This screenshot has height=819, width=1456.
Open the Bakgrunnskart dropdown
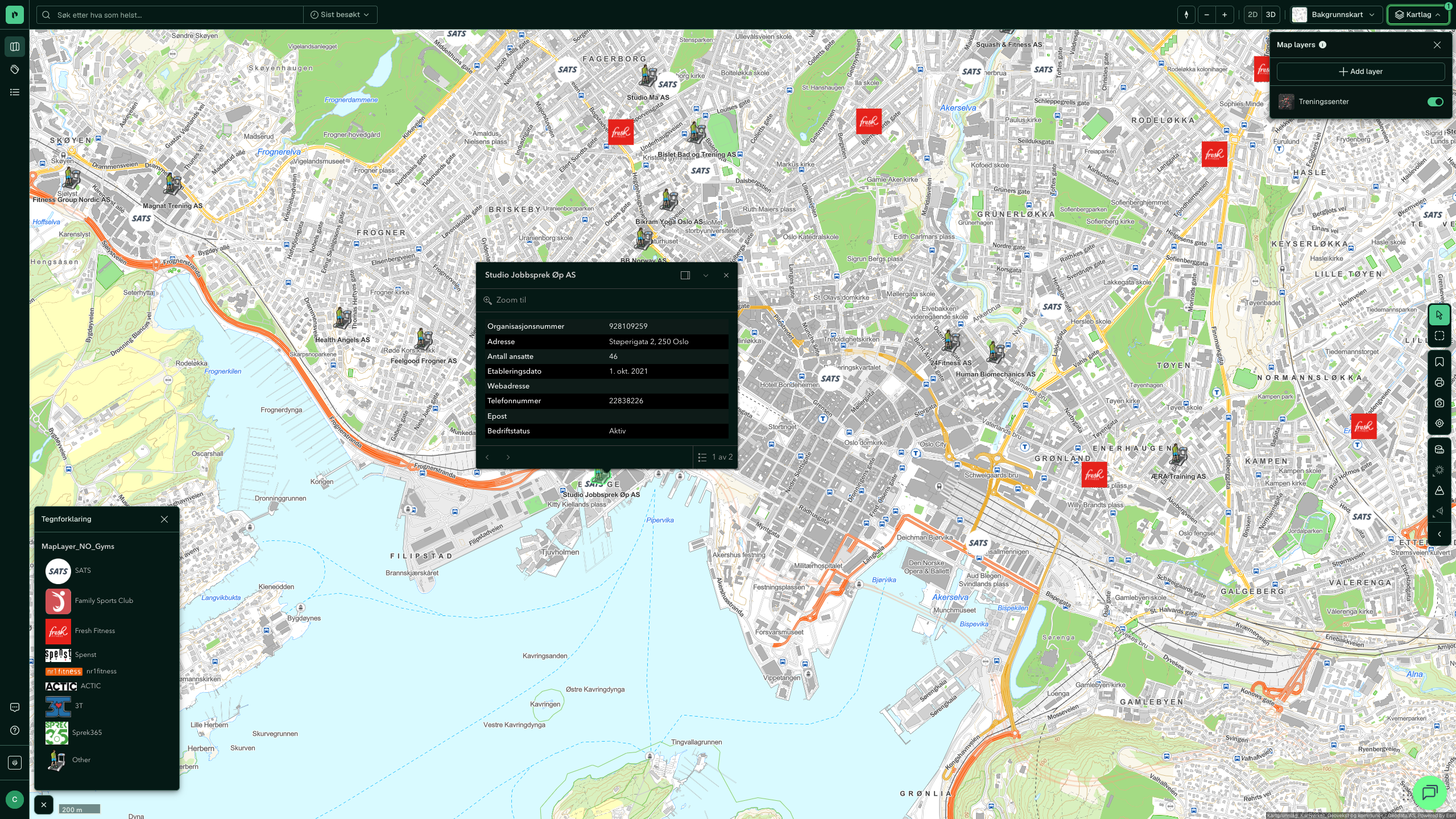click(x=1336, y=15)
